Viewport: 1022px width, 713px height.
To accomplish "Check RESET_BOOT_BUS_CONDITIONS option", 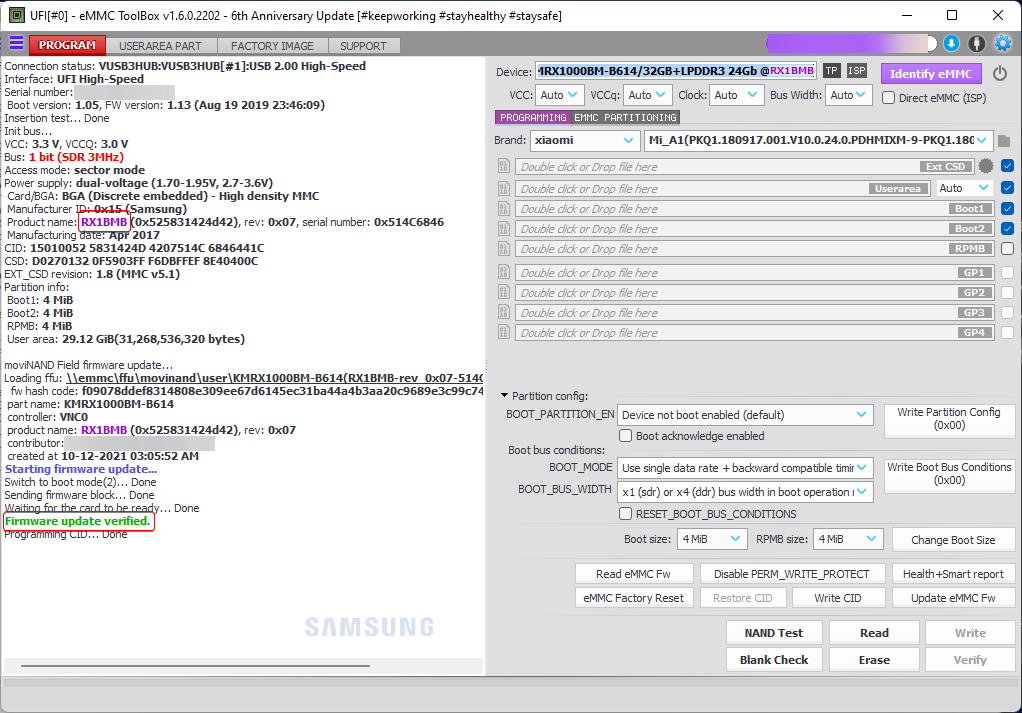I will (x=625, y=514).
